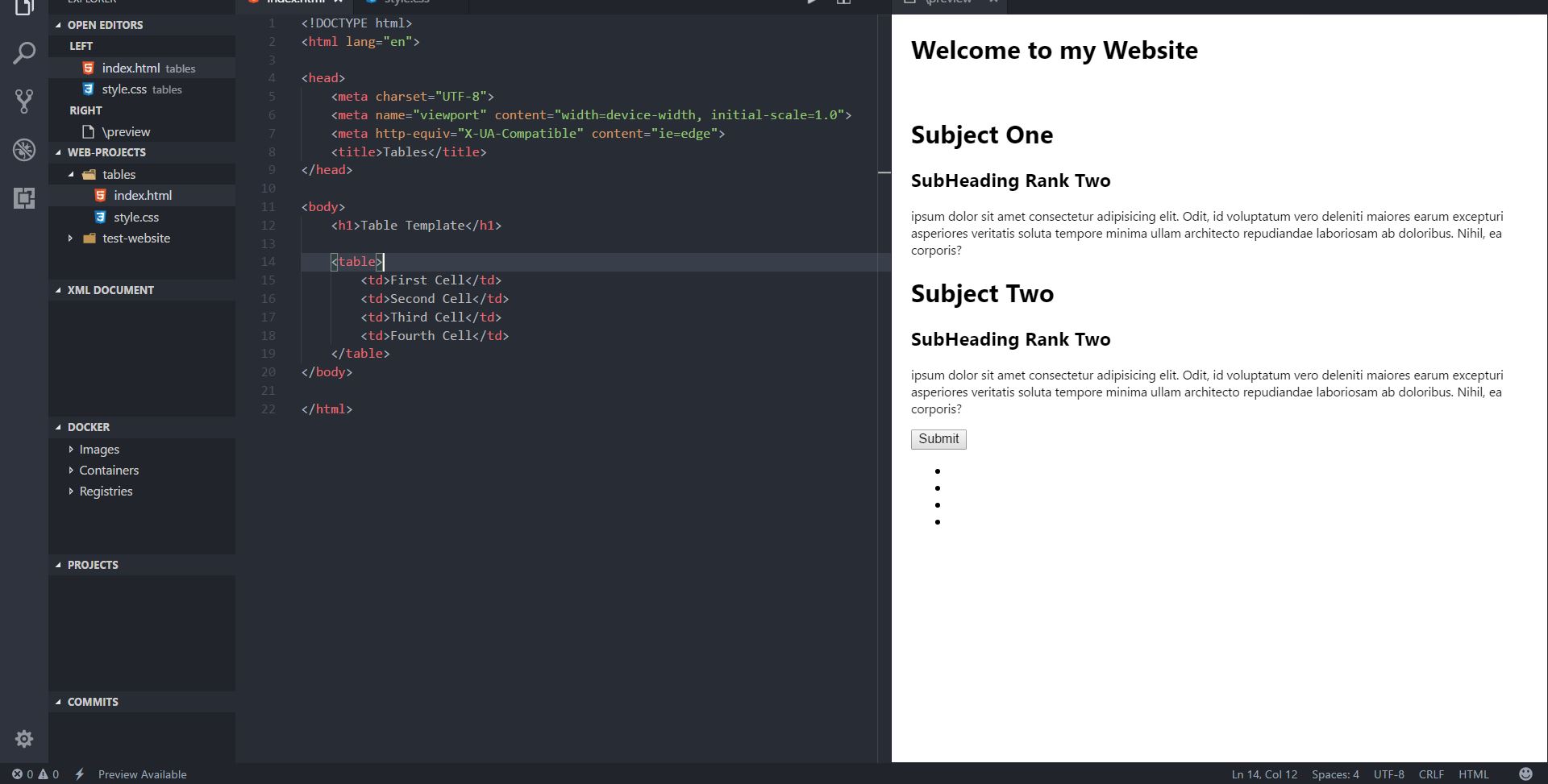Viewport: 1548px width, 784px height.
Task: Open the Extensions view
Action: (24, 199)
